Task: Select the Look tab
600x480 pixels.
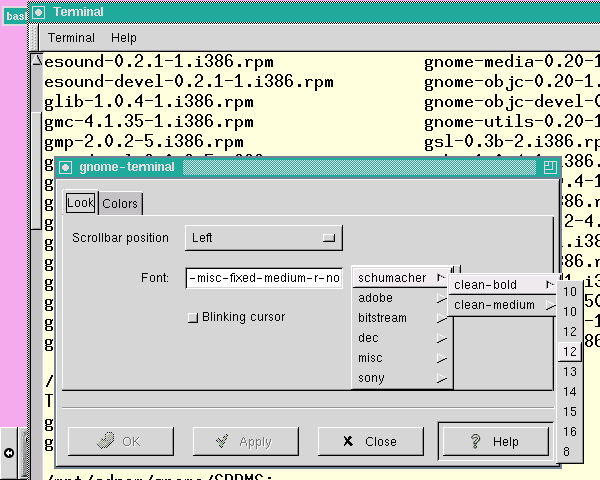Action: [80, 203]
